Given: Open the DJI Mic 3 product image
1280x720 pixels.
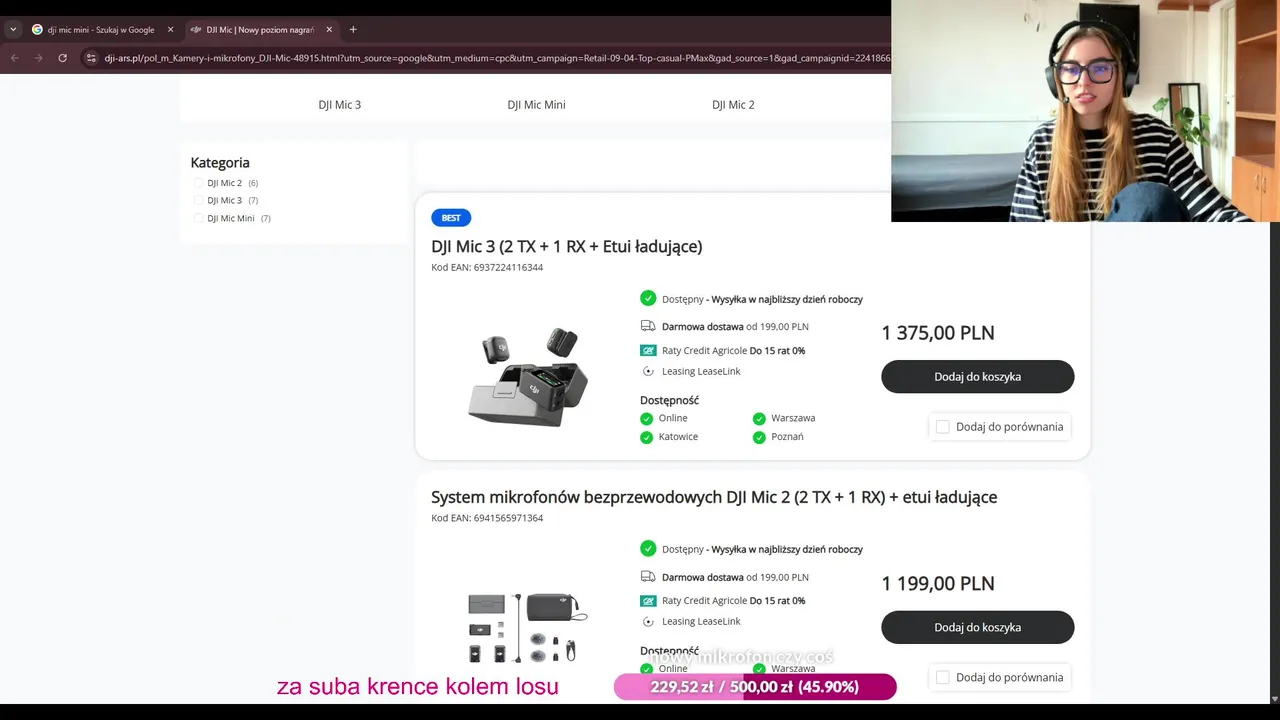Looking at the screenshot, I should pyautogui.click(x=528, y=375).
